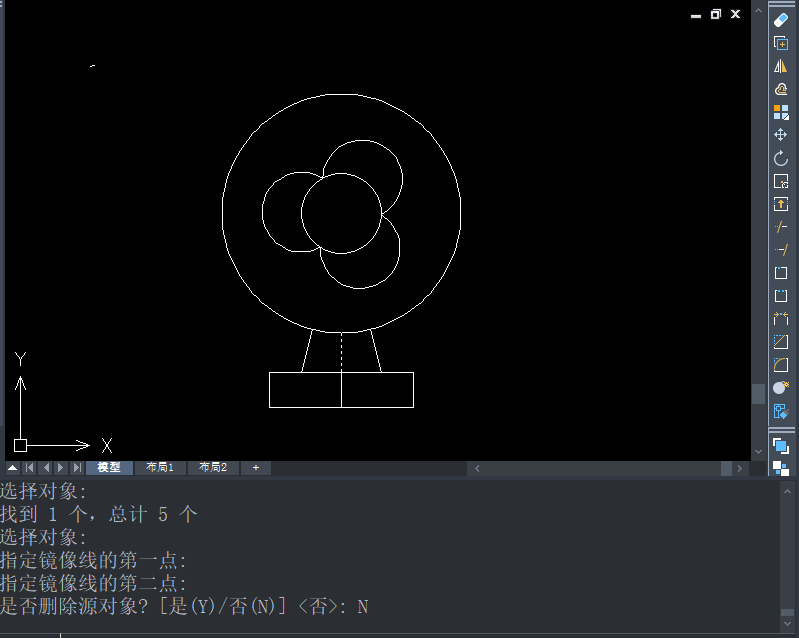The width and height of the screenshot is (799, 638).
Task: Click command history scrollbar up arrow
Action: click(787, 491)
